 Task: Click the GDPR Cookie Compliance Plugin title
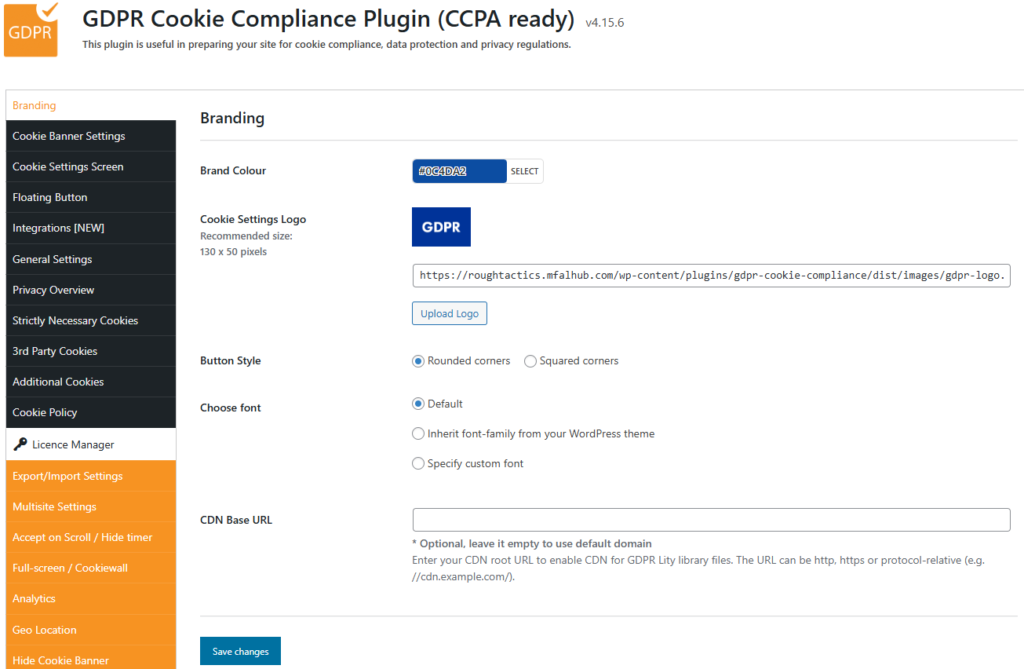click(328, 19)
